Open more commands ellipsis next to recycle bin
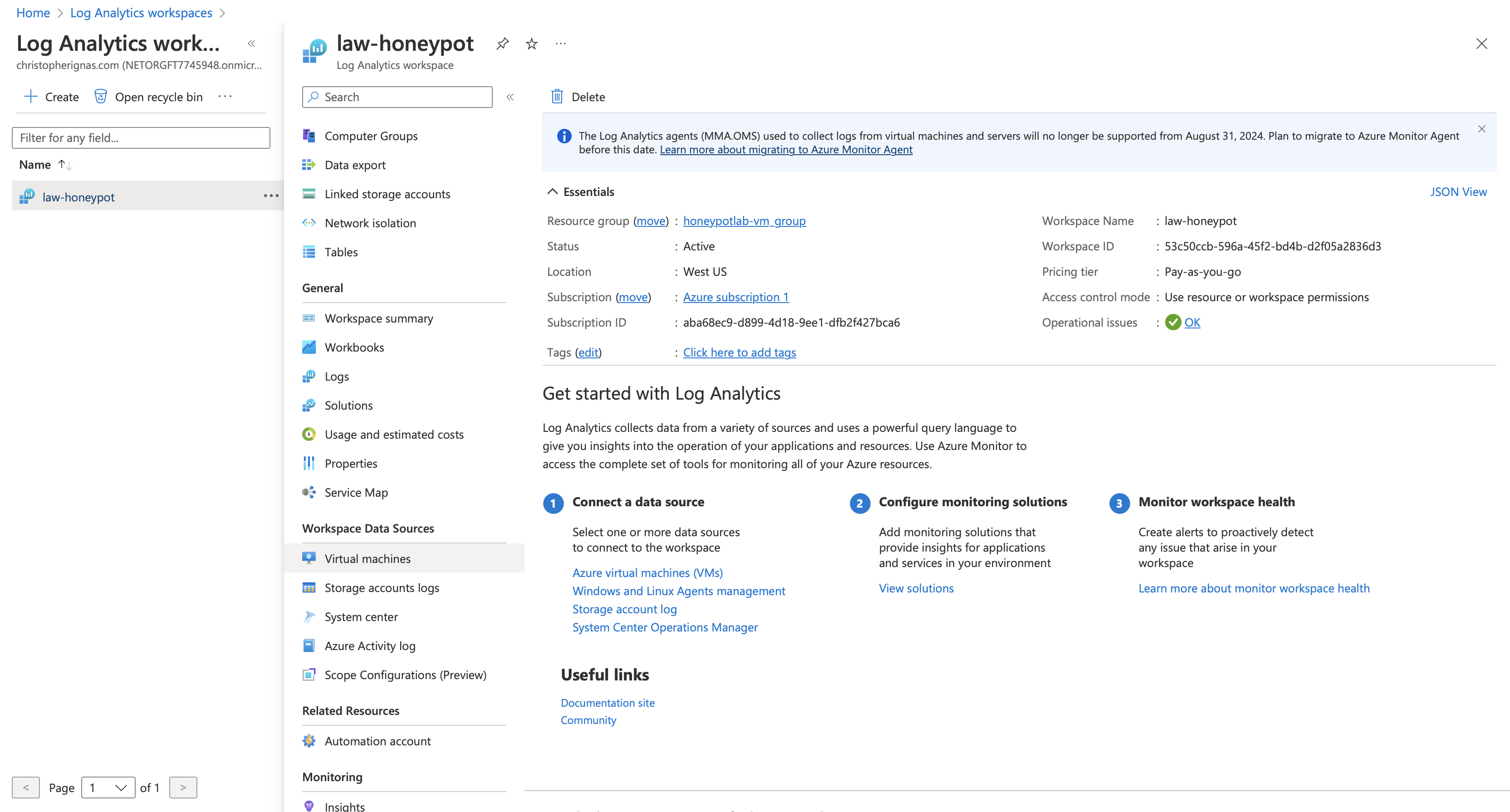The width and height of the screenshot is (1510, 812). tap(225, 97)
